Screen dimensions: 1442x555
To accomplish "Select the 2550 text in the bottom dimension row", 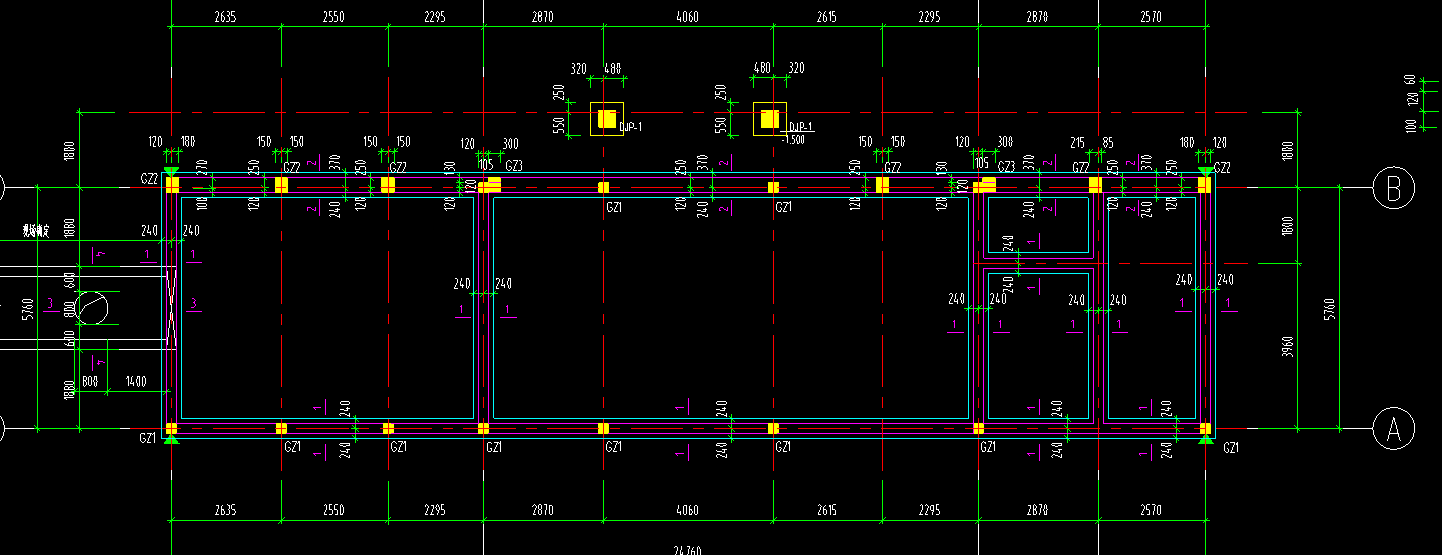I will (334, 510).
